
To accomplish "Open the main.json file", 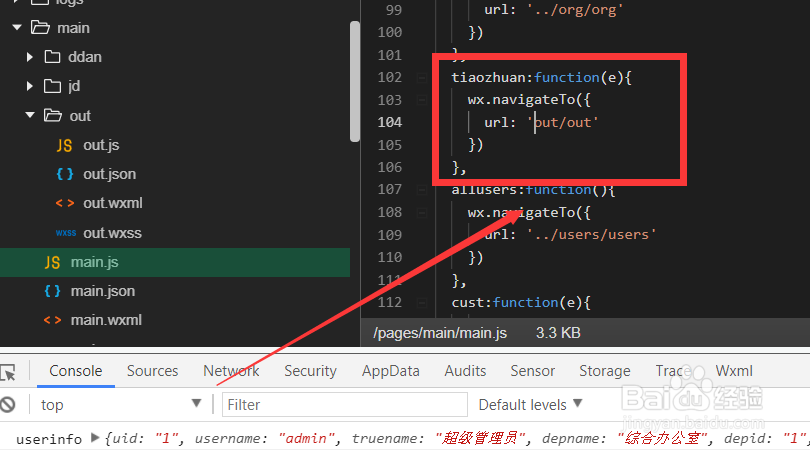I will point(102,291).
